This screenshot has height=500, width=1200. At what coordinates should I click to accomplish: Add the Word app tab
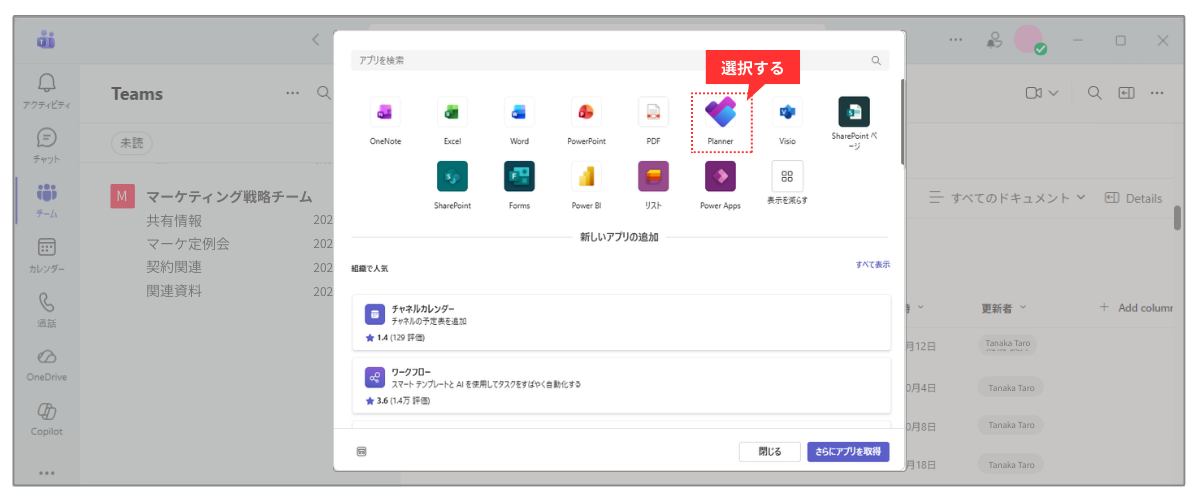519,121
